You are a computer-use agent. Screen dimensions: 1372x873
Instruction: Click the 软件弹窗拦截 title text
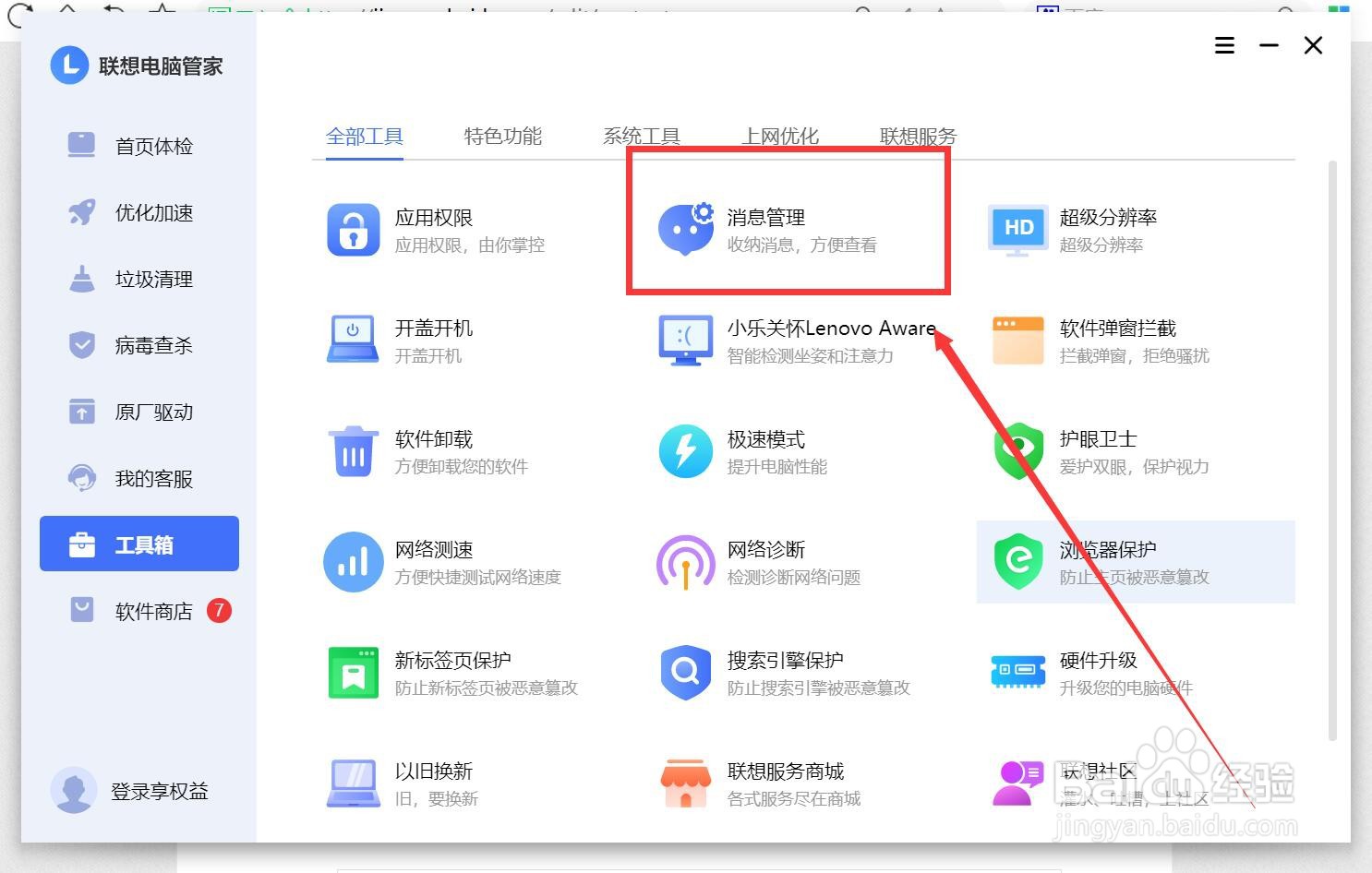click(1118, 329)
